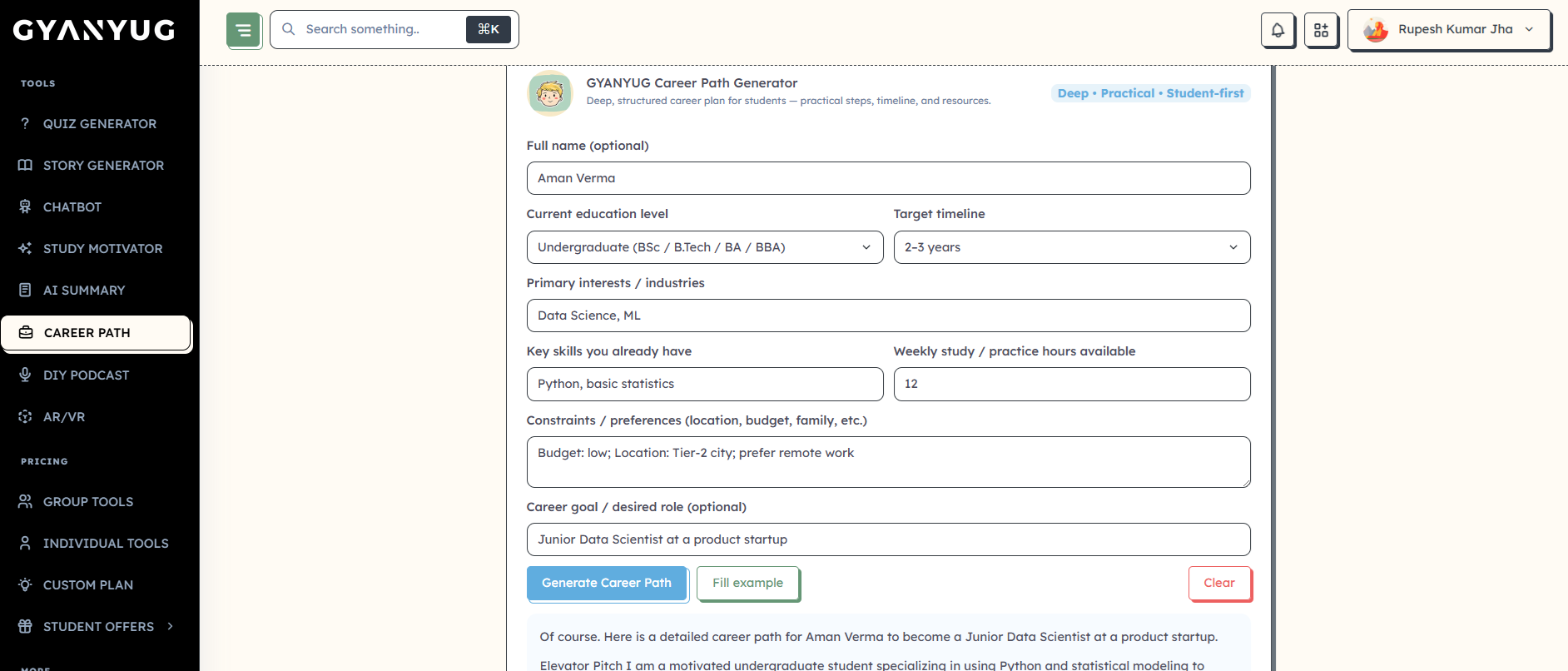This screenshot has height=671, width=1568.
Task: Open Rupesh Kumar Jha account menu
Action: click(x=1448, y=30)
